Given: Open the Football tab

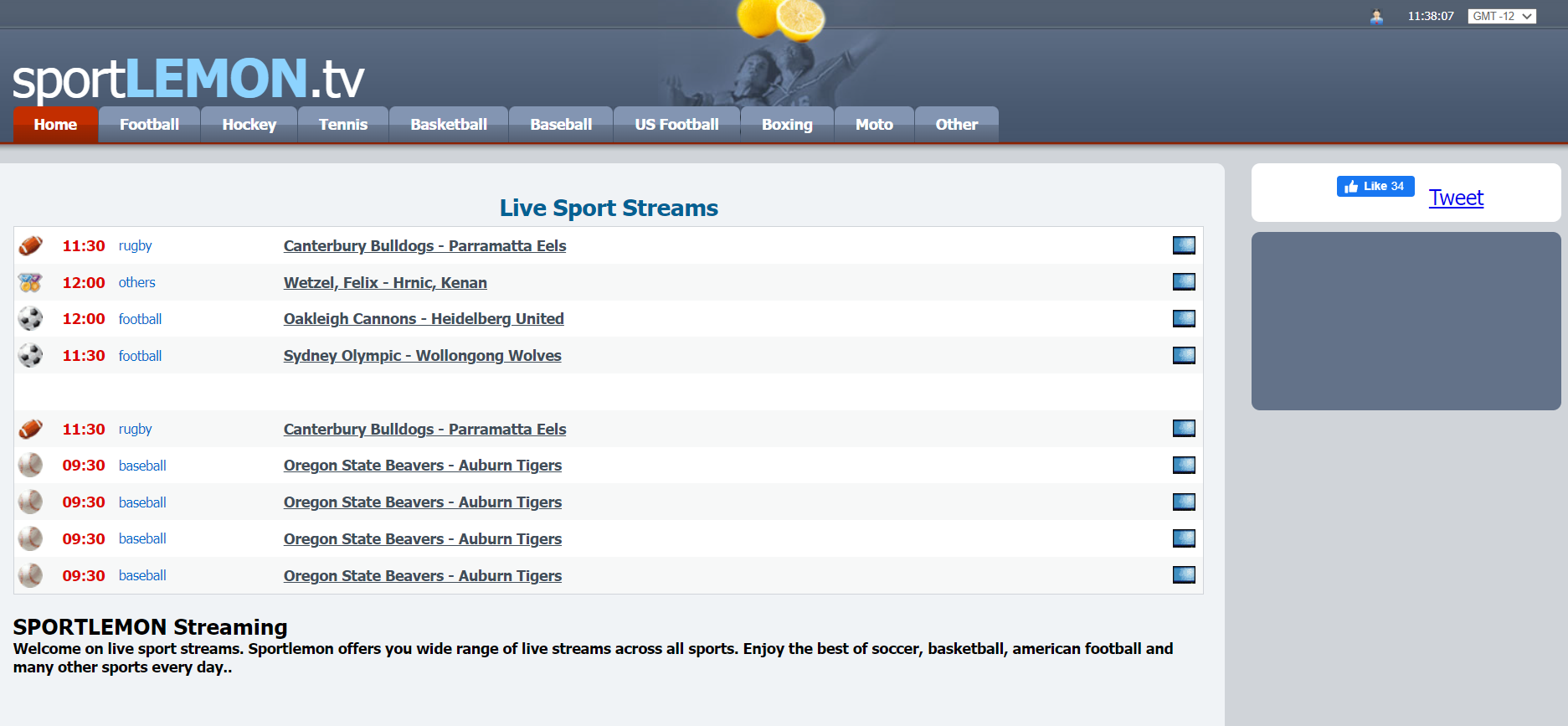Looking at the screenshot, I should [149, 125].
